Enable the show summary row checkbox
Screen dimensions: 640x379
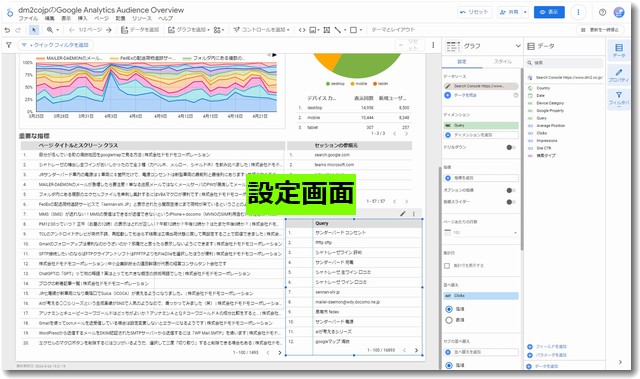tap(447, 266)
